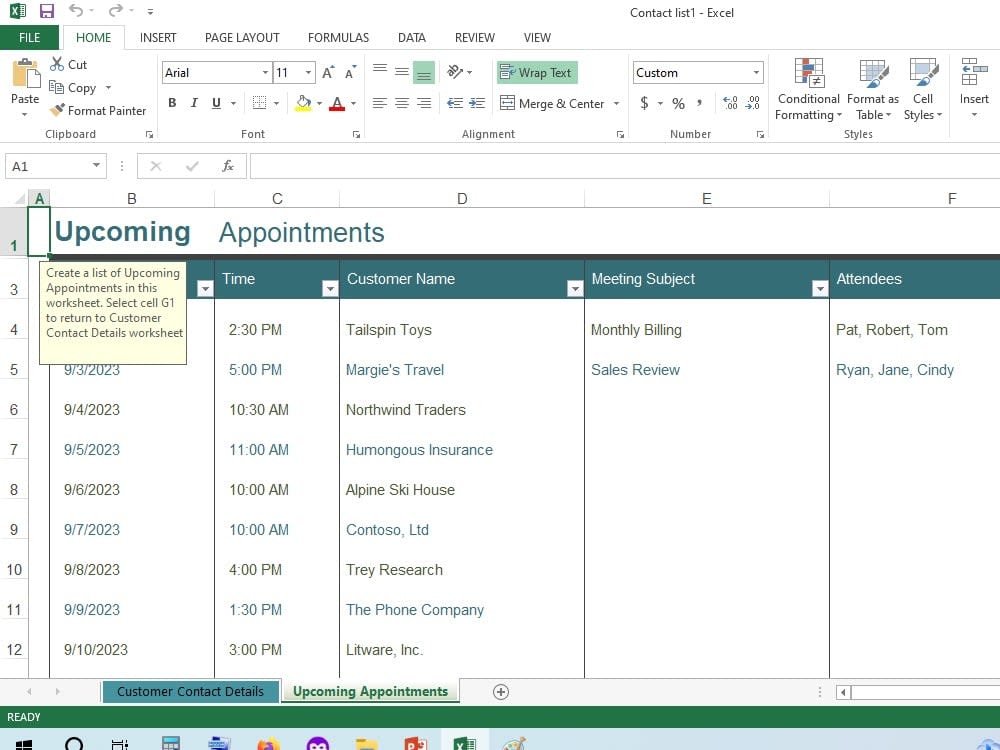The image size is (1000, 750).
Task: Switch to the DATA ribbon tab
Action: tap(412, 38)
